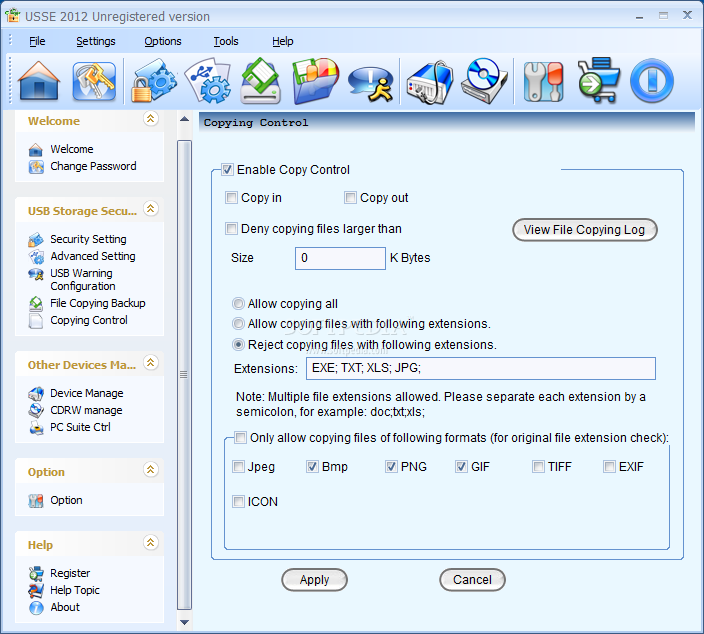The height and width of the screenshot is (634, 704).
Task: Uncheck Enable Copy Control
Action: pos(227,170)
